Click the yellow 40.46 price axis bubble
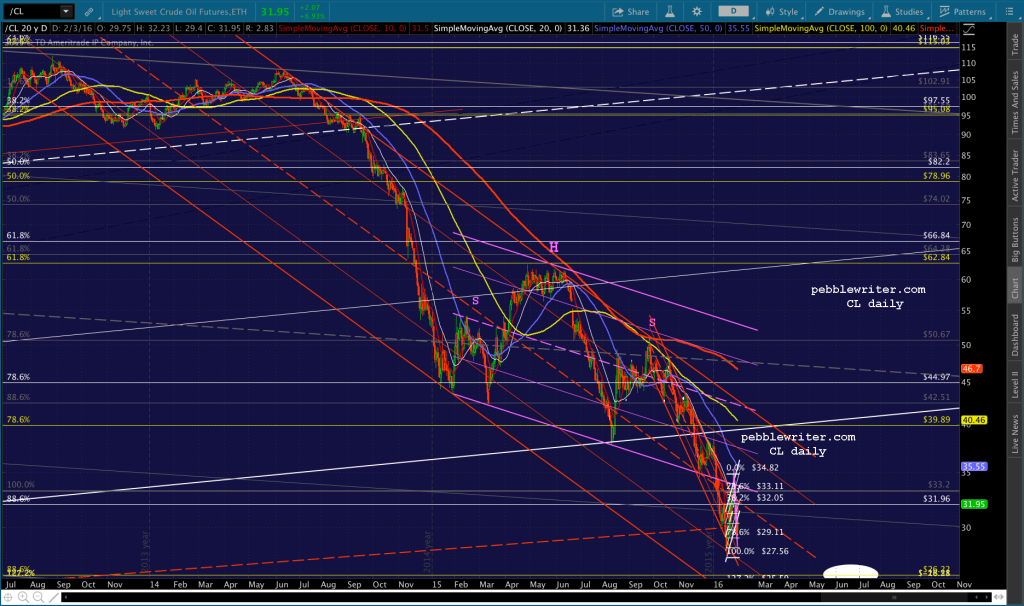The height and width of the screenshot is (606, 1024). [973, 420]
